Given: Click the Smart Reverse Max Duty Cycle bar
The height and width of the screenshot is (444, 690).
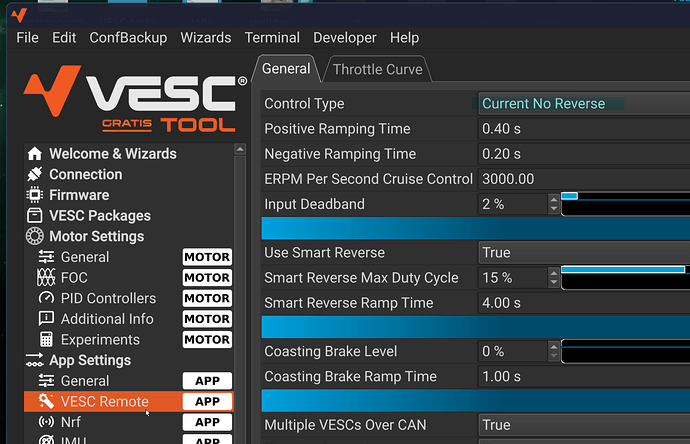Looking at the screenshot, I should coord(625,278).
